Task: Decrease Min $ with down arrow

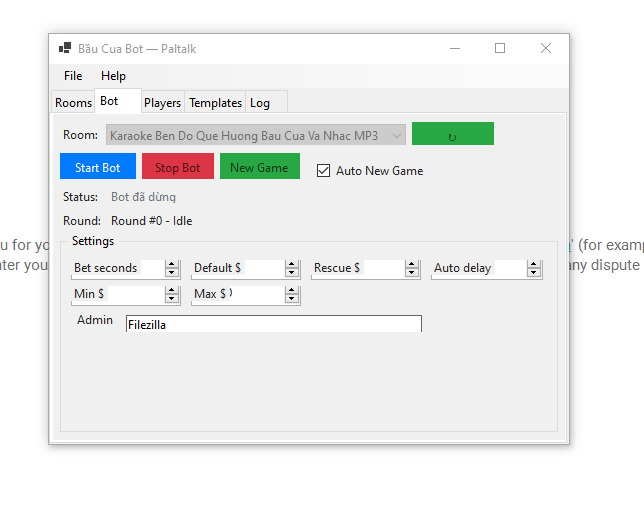Action: [172, 298]
